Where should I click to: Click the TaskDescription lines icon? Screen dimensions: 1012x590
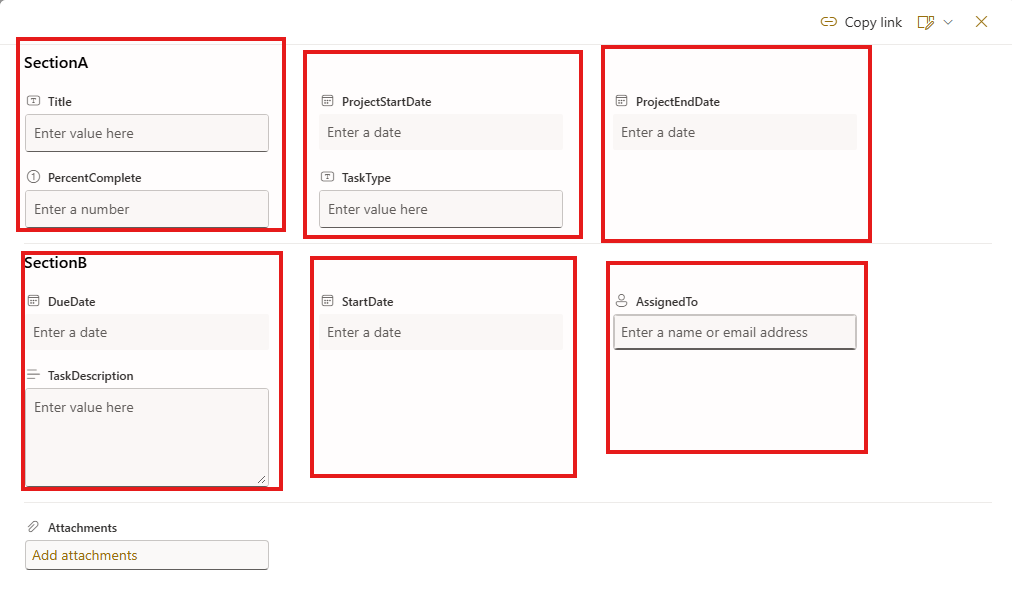click(34, 374)
